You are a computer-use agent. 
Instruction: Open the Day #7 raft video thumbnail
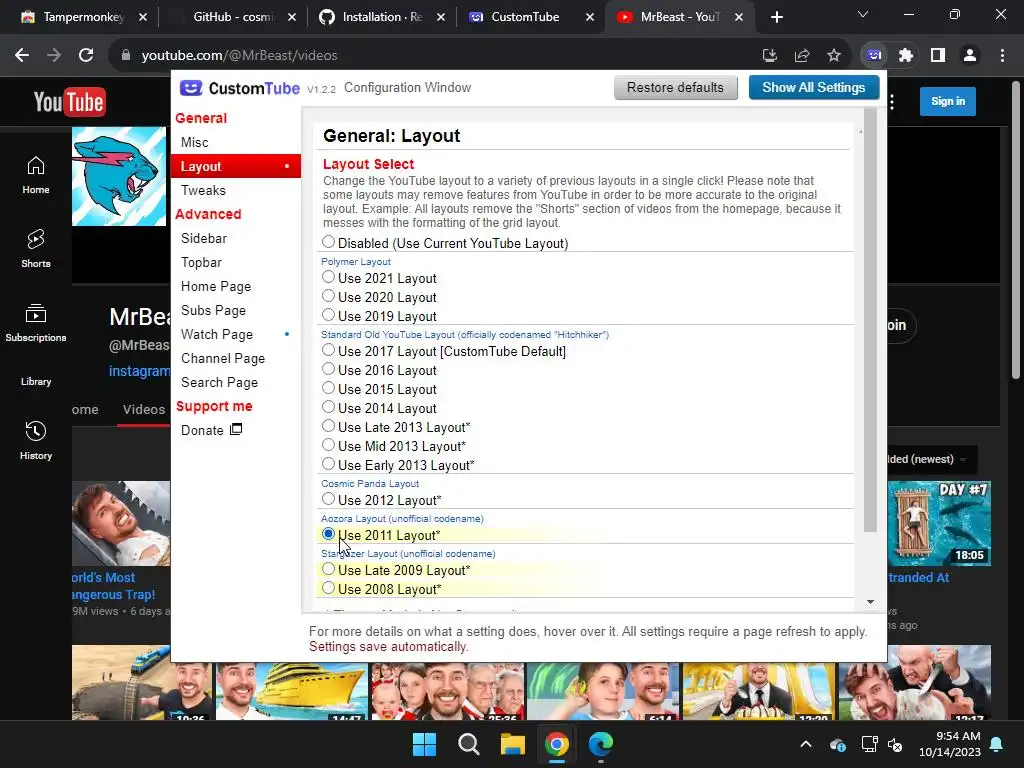tap(939, 523)
